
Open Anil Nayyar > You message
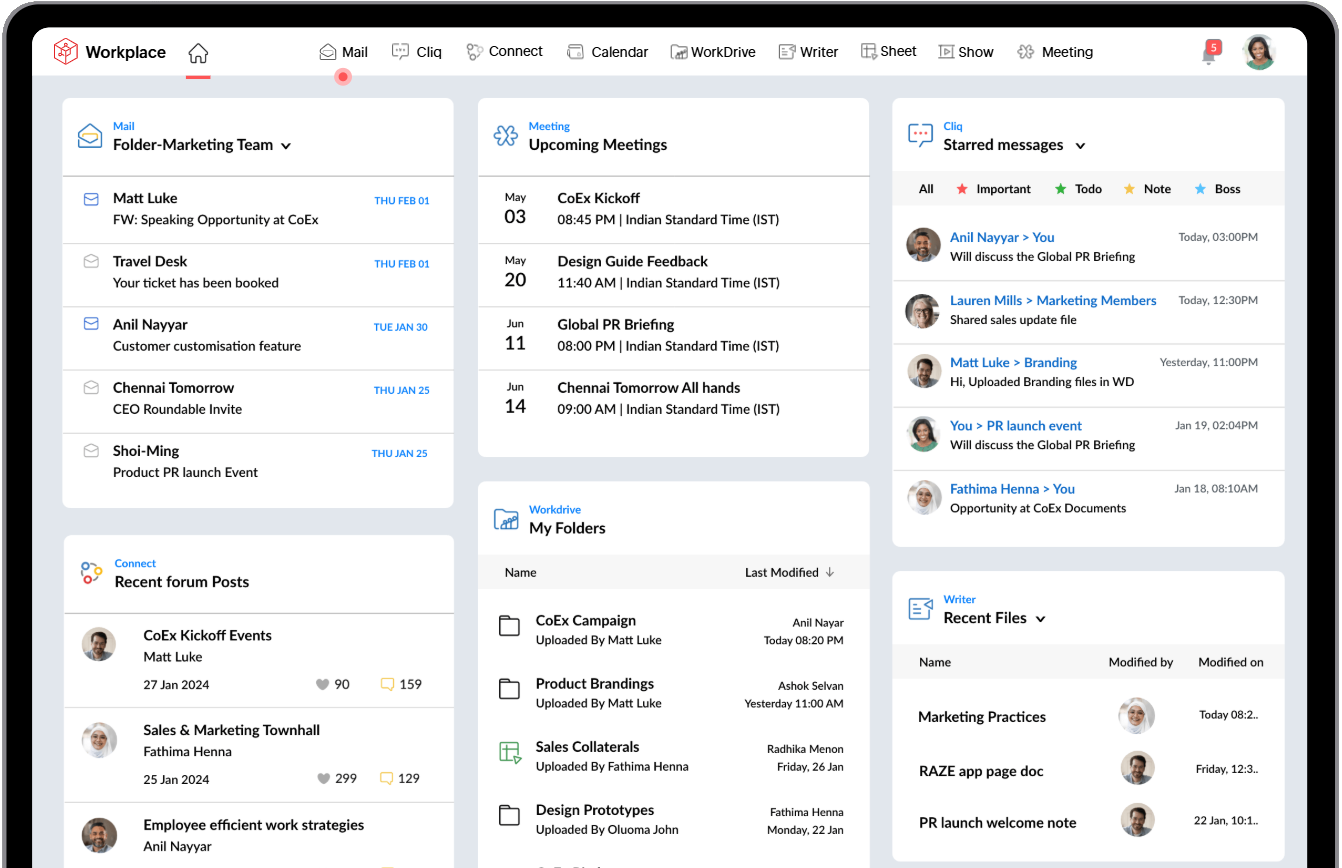[x=1088, y=246]
